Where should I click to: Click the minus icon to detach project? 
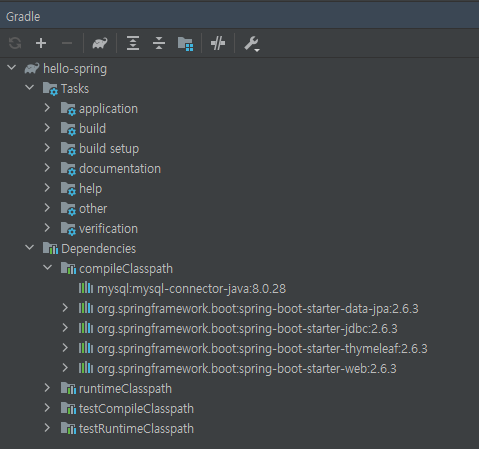pyautogui.click(x=67, y=43)
